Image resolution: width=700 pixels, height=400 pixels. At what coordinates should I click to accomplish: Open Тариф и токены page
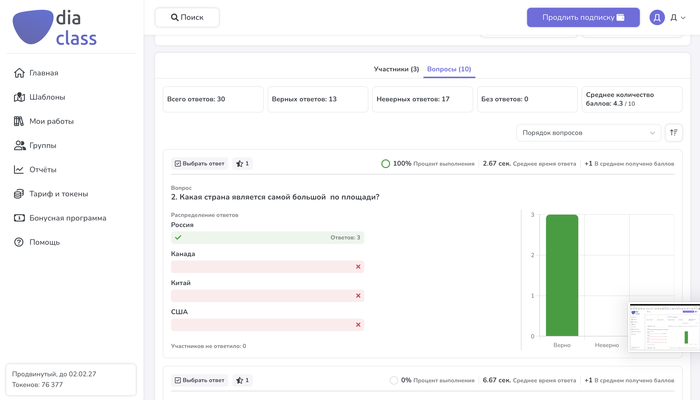(x=51, y=194)
